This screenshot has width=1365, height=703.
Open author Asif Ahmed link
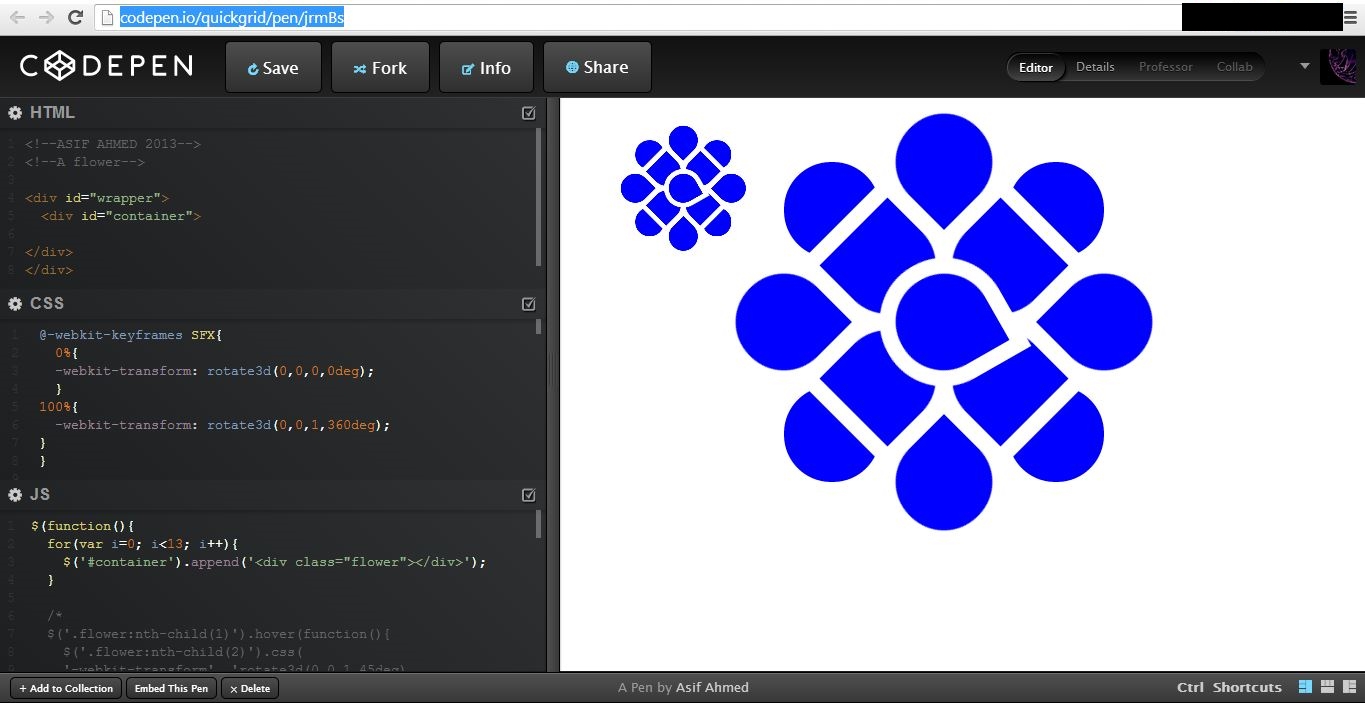(x=712, y=687)
